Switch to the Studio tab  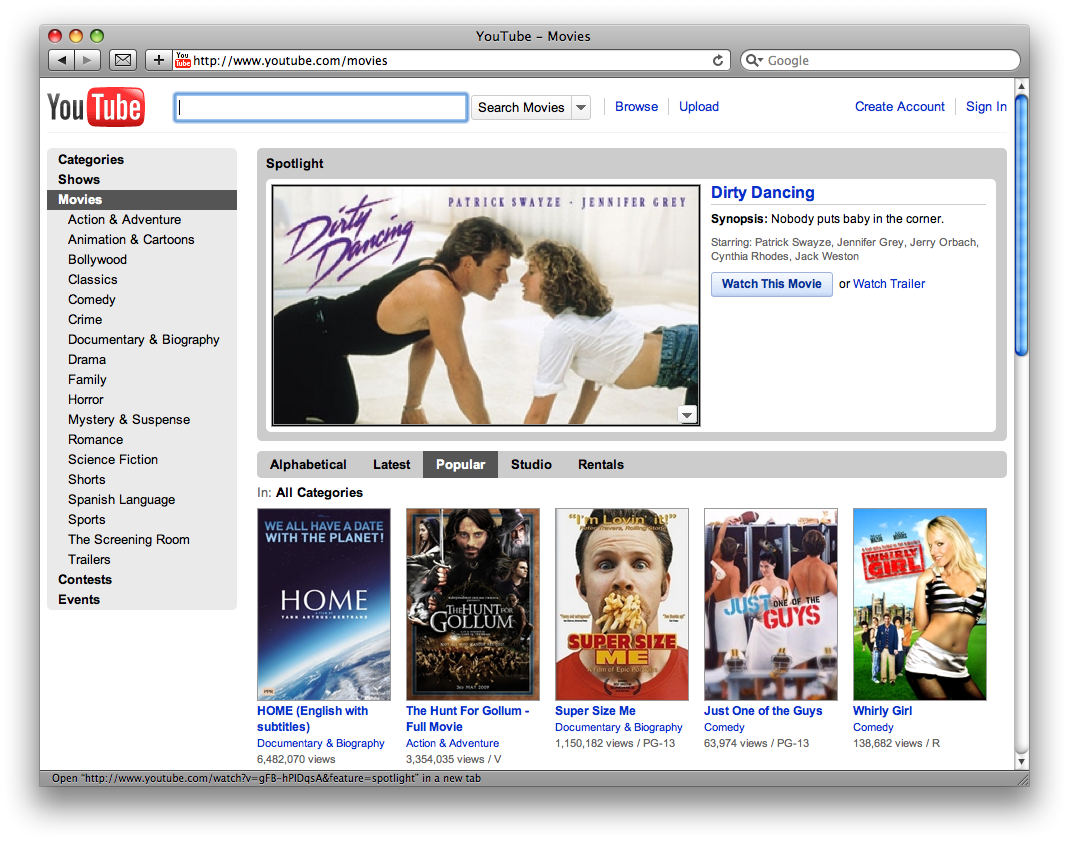tap(531, 464)
